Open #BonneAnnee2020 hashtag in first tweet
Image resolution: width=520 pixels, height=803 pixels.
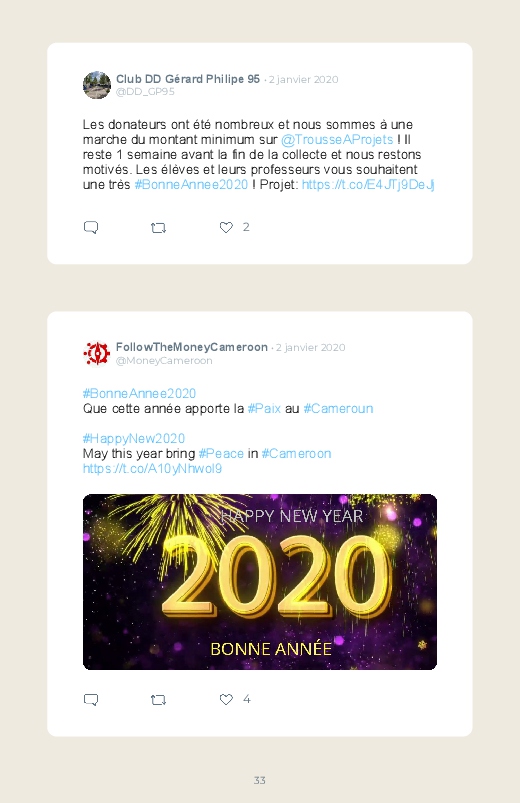[x=191, y=185]
